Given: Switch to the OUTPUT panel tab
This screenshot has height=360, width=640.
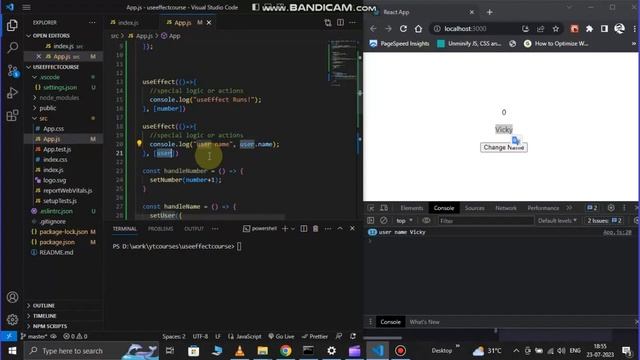Looking at the screenshot, I should click(194, 229).
